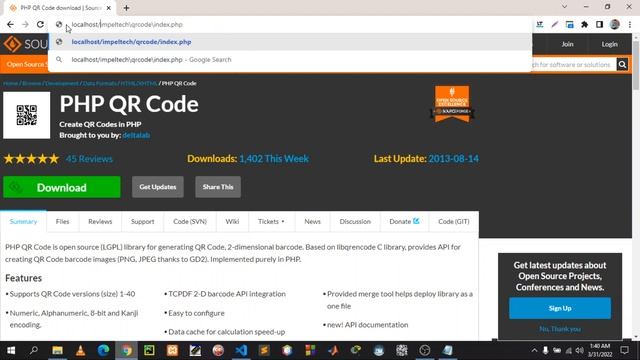Select the Summary tab
640x360 pixels.
(x=23, y=222)
